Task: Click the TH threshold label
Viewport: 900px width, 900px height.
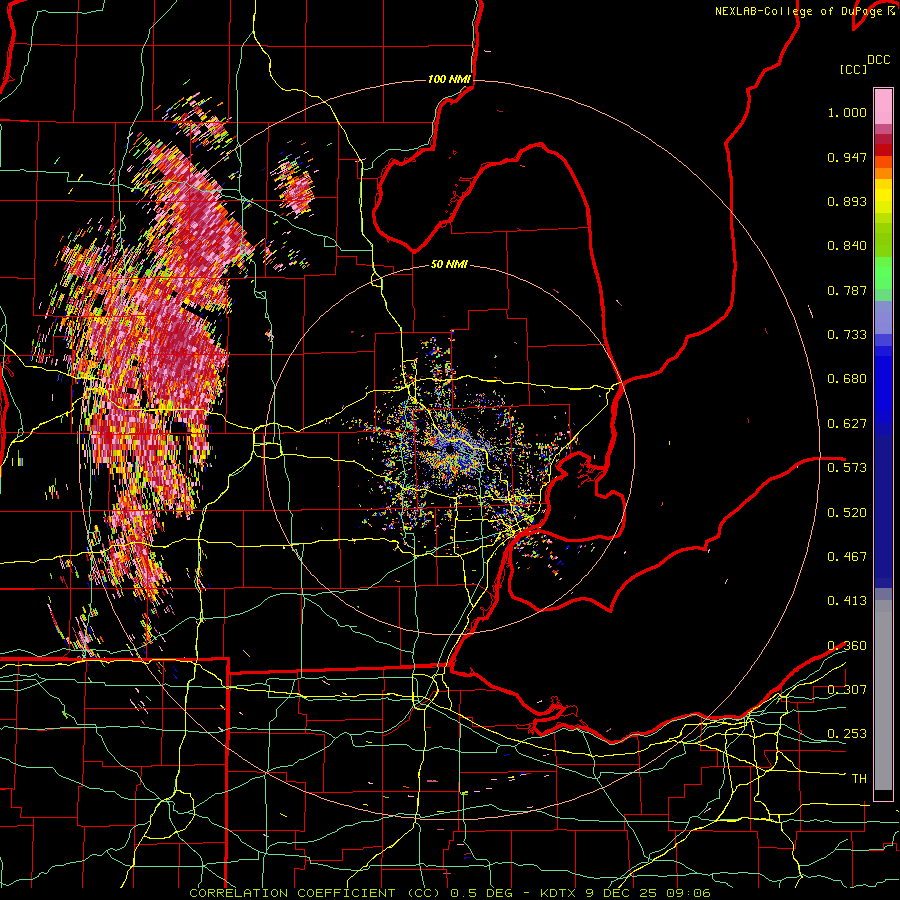Action: click(859, 779)
